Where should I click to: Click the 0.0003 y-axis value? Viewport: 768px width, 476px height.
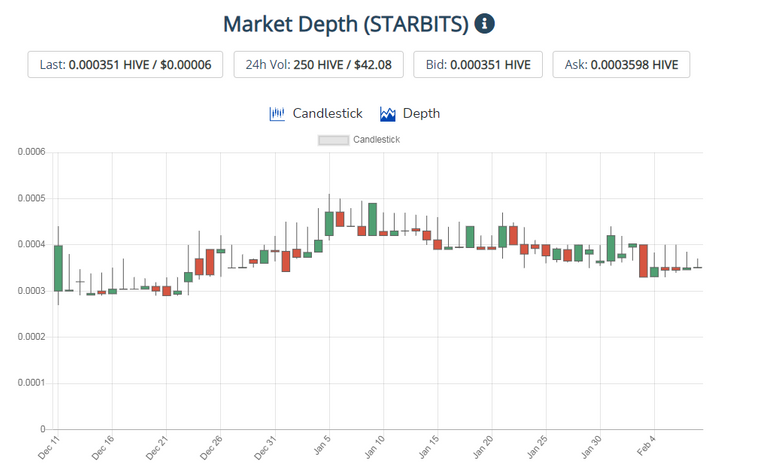[31, 291]
